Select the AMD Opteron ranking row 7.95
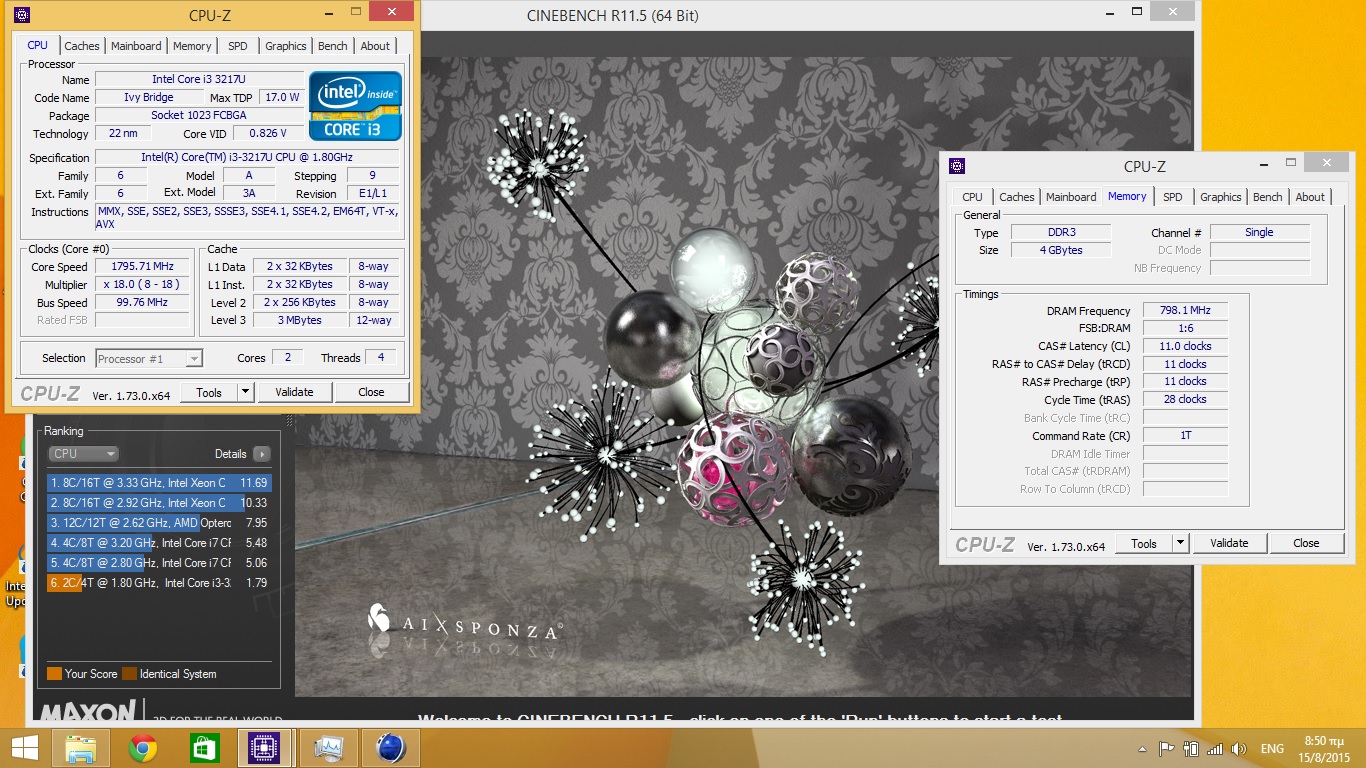This screenshot has width=1366, height=768. tap(159, 523)
